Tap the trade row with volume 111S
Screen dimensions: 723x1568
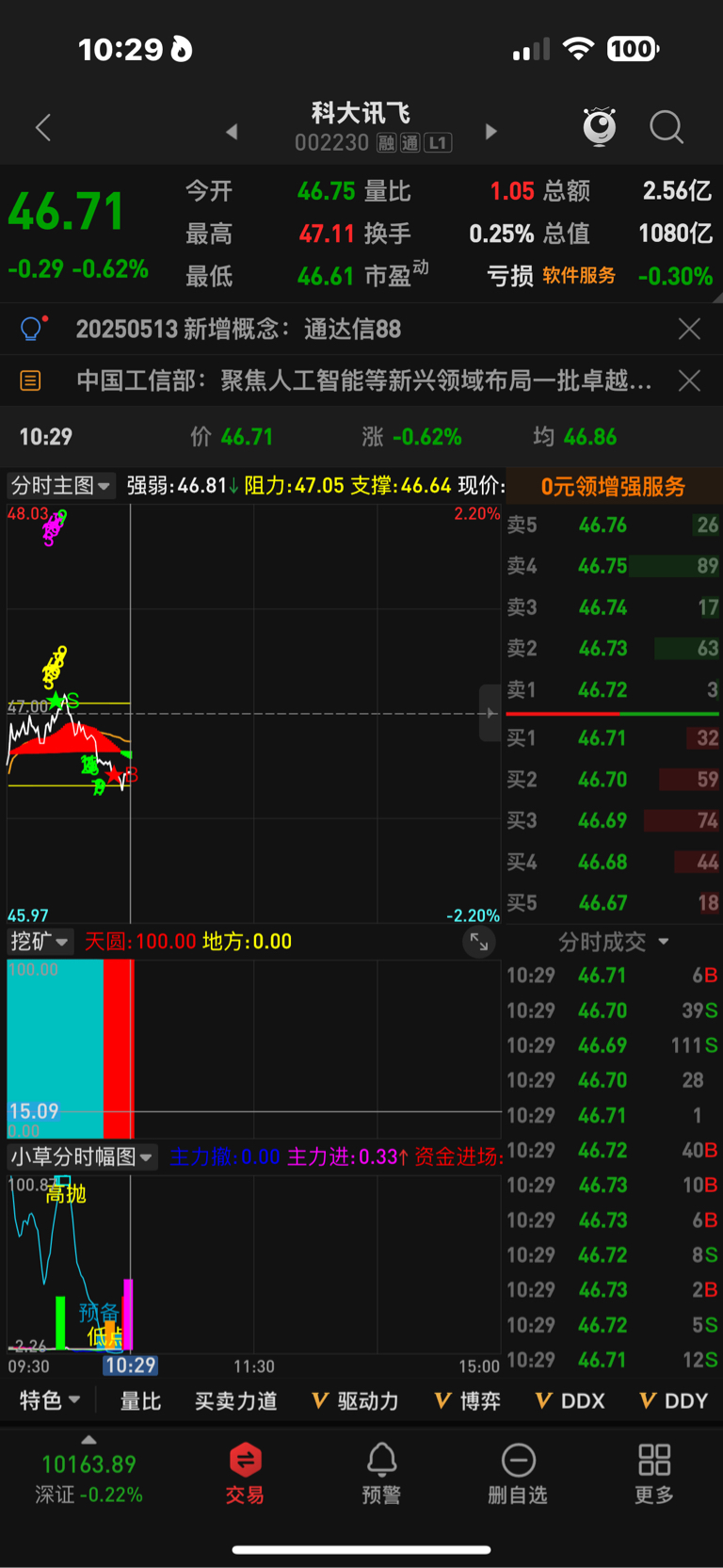click(613, 1045)
